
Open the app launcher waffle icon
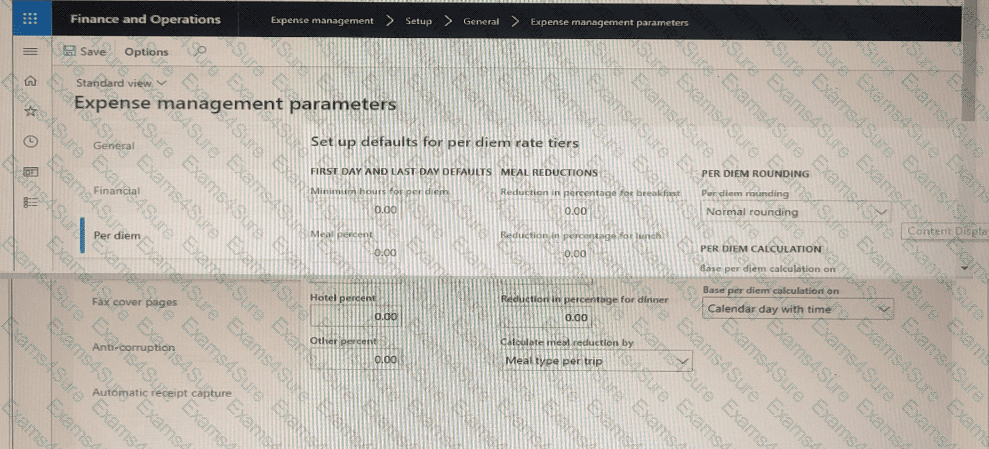click(x=29, y=20)
